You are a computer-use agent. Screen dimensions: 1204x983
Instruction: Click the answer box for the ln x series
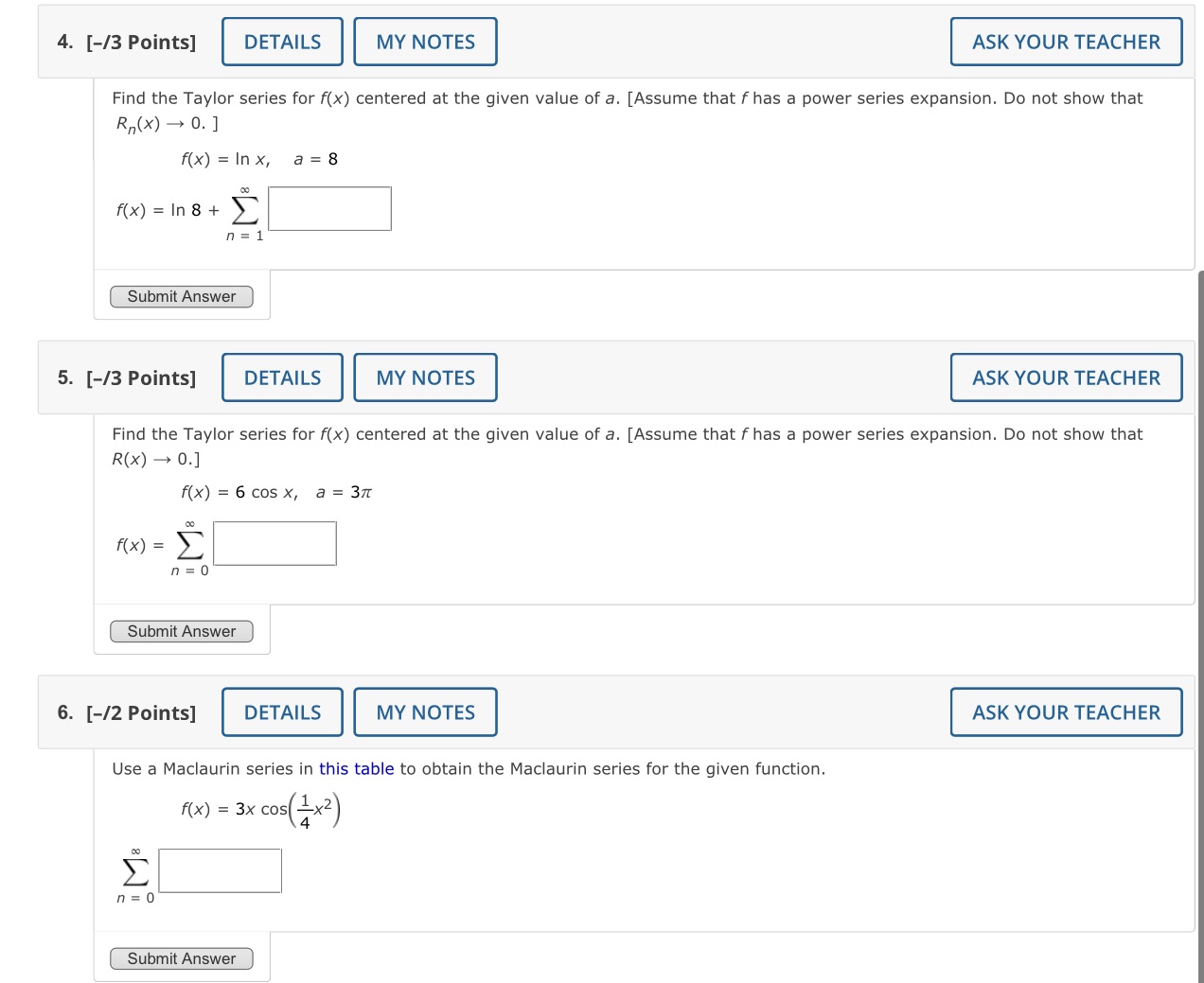(x=328, y=208)
